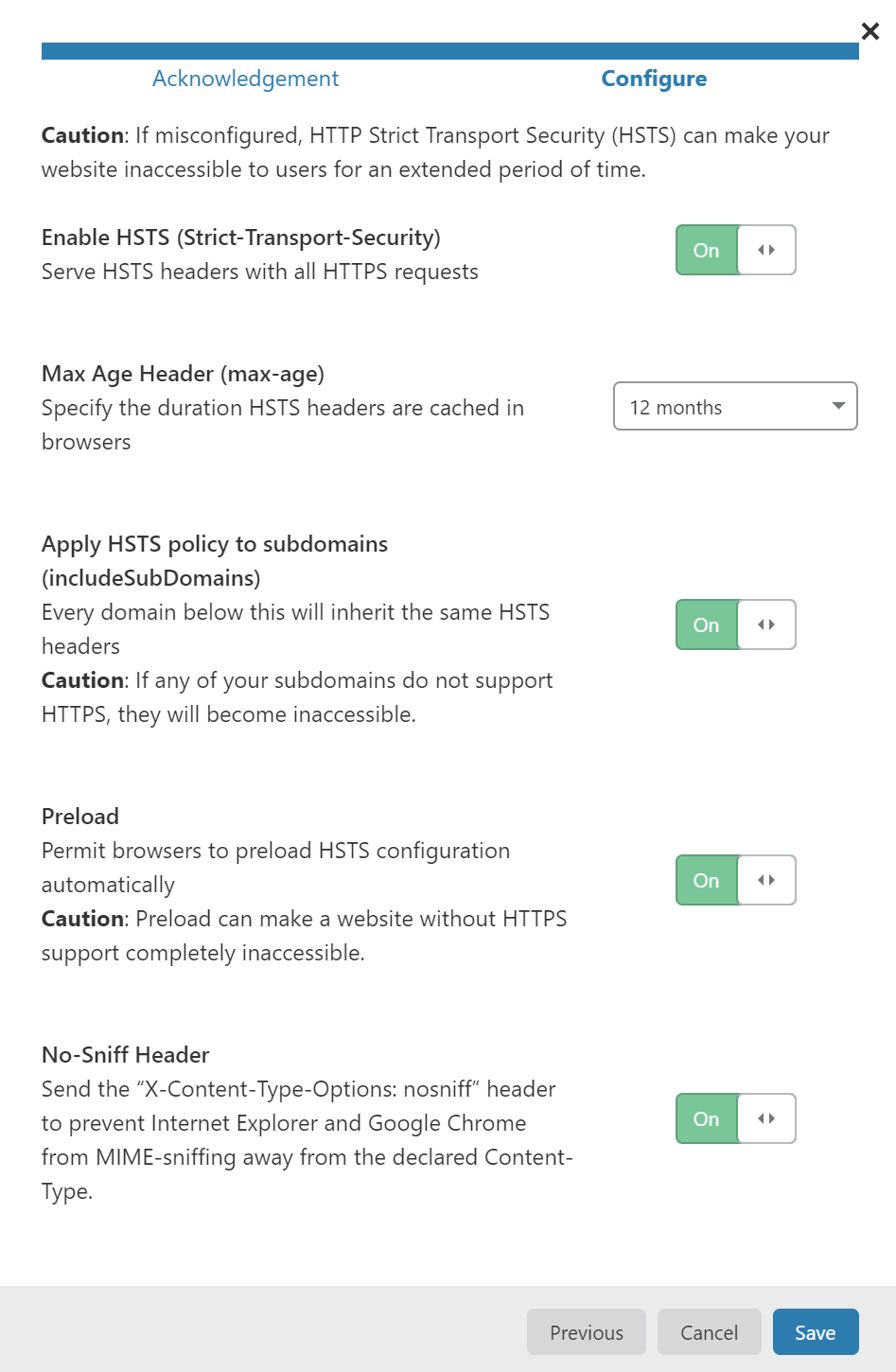The height and width of the screenshot is (1372, 896).
Task: Click the "Preload" setting heading
Action: click(x=80, y=817)
